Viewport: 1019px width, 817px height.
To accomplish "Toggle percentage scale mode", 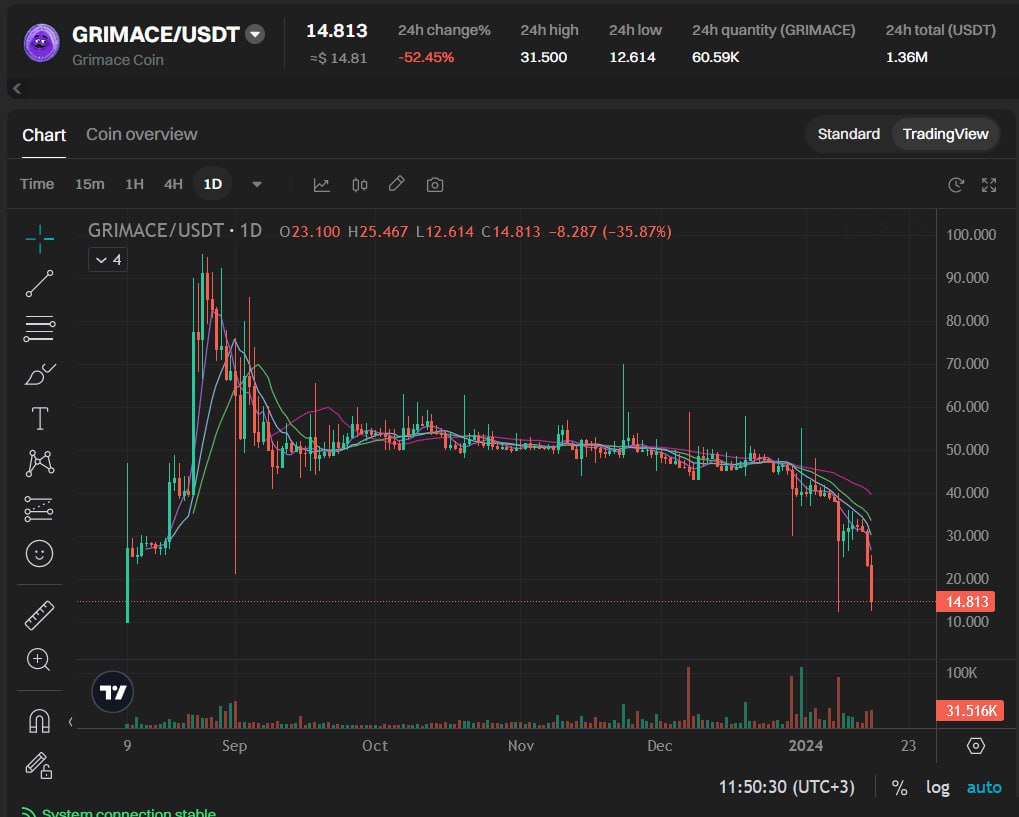I will [899, 788].
